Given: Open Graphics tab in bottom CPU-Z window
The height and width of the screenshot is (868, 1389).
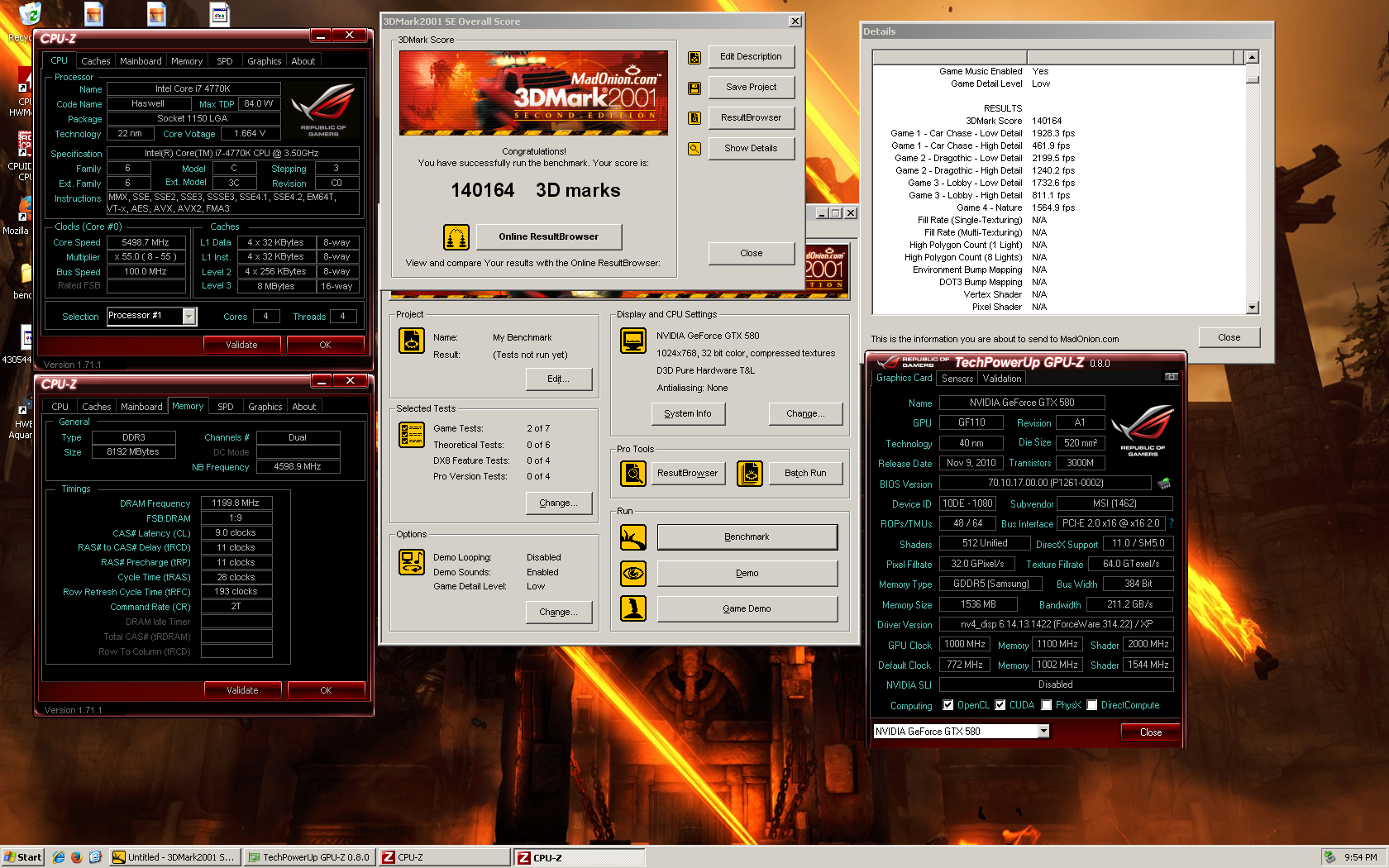Looking at the screenshot, I should pyautogui.click(x=265, y=407).
